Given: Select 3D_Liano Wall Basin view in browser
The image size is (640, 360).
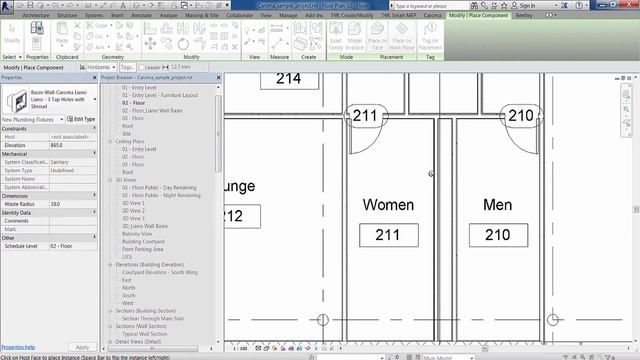Looking at the screenshot, I should pyautogui.click(x=145, y=226).
